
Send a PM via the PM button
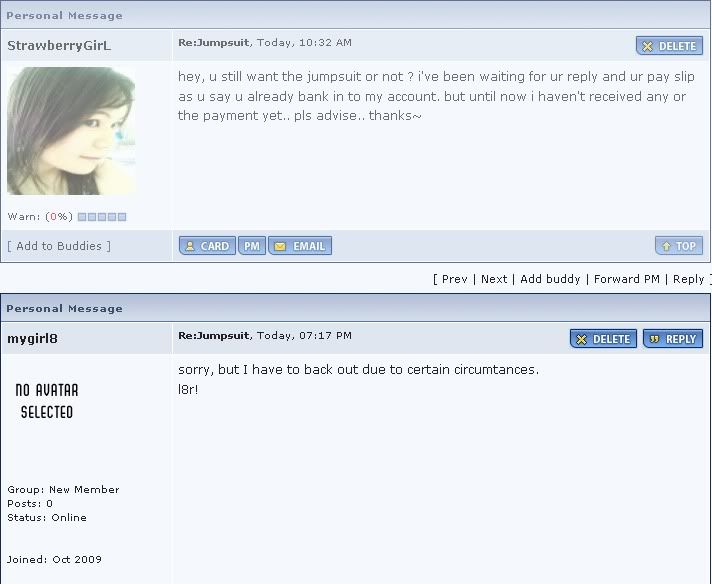[x=252, y=246]
